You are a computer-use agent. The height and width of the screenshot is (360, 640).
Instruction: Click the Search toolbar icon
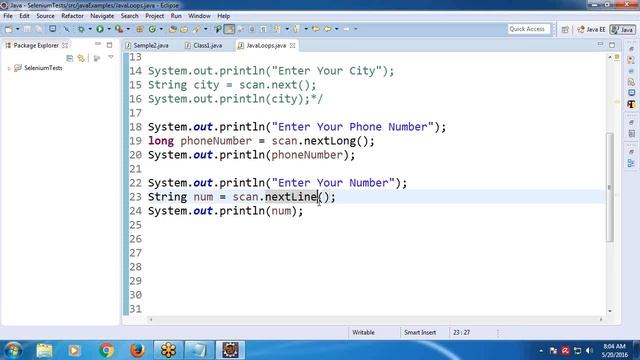[196, 29]
